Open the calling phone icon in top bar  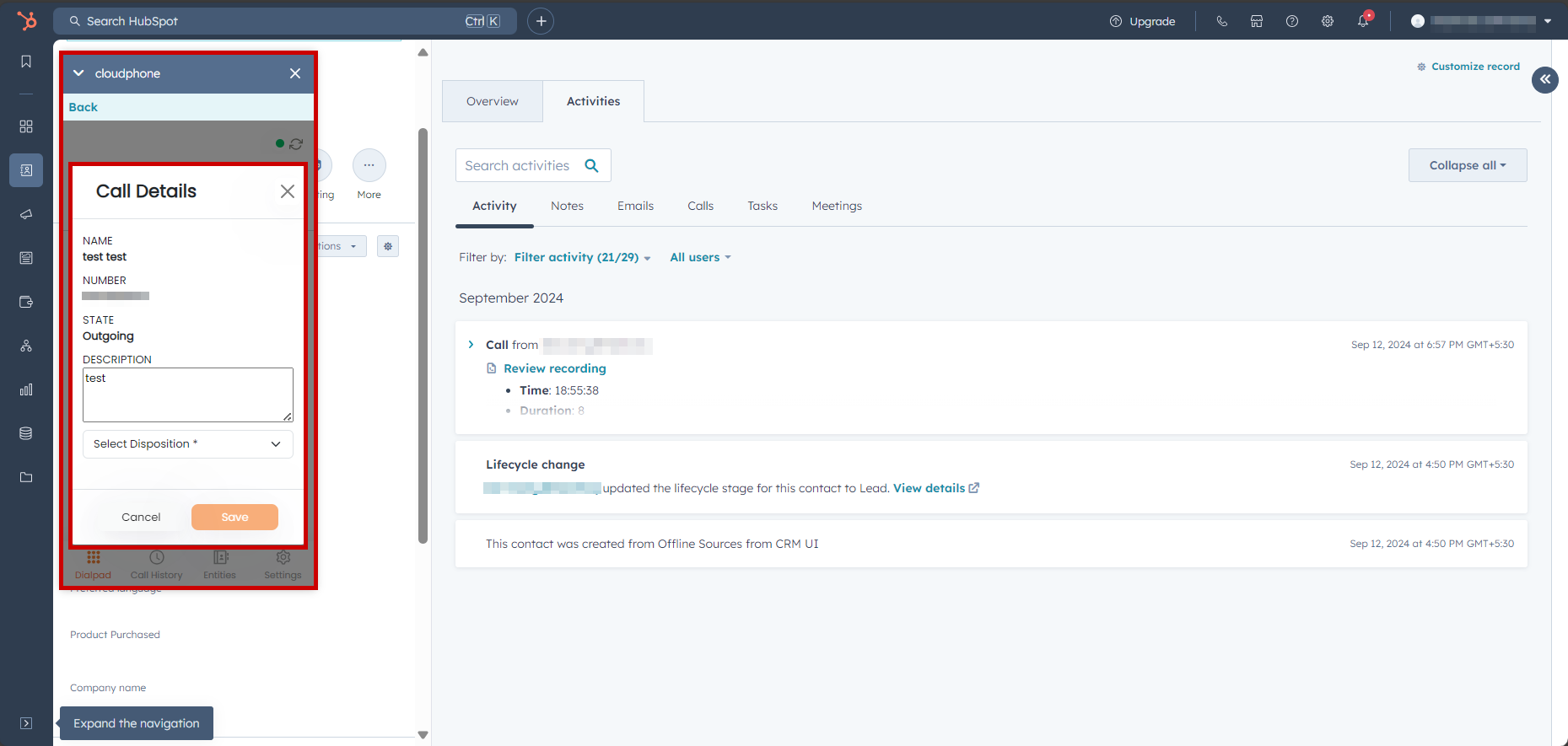pyautogui.click(x=1221, y=21)
